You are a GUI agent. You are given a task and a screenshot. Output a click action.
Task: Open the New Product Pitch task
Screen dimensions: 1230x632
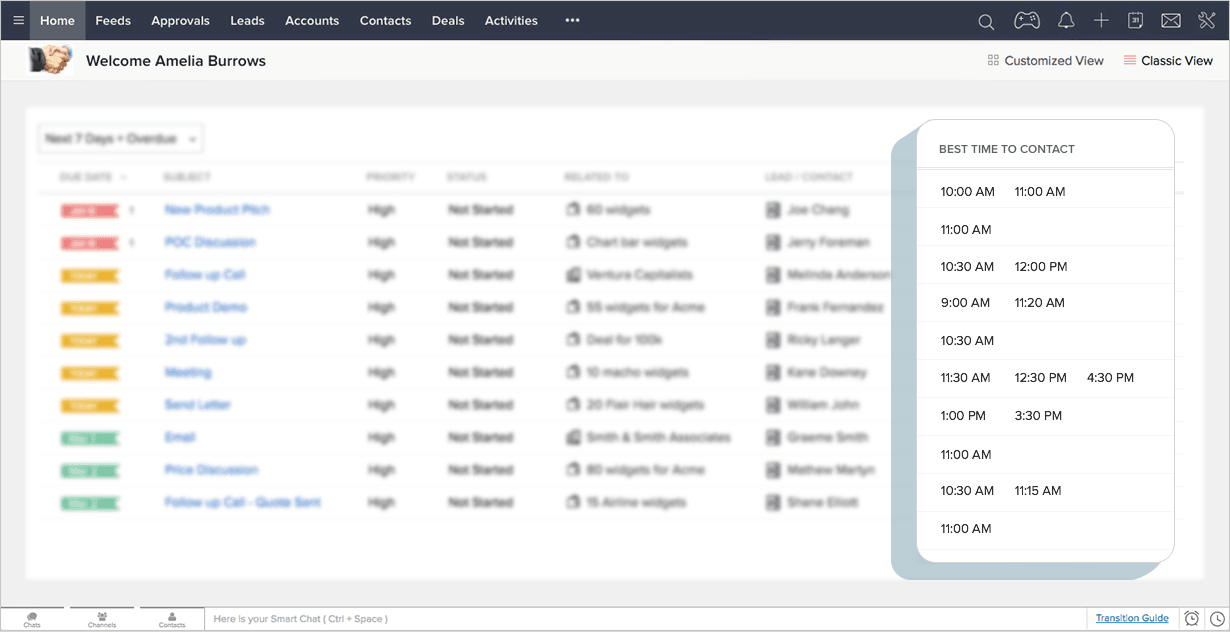218,209
